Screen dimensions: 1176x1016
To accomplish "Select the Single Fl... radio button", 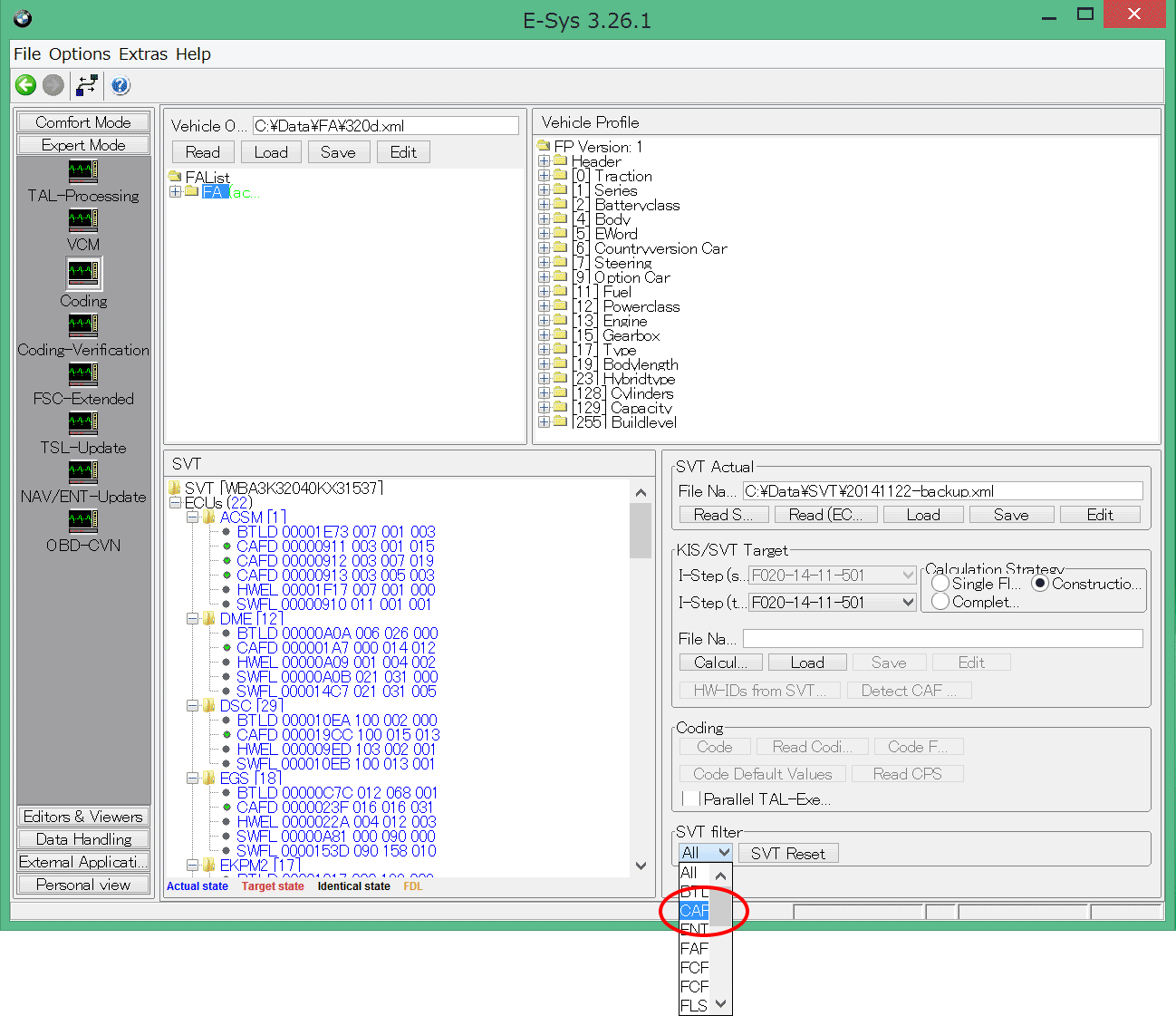I will 940,583.
